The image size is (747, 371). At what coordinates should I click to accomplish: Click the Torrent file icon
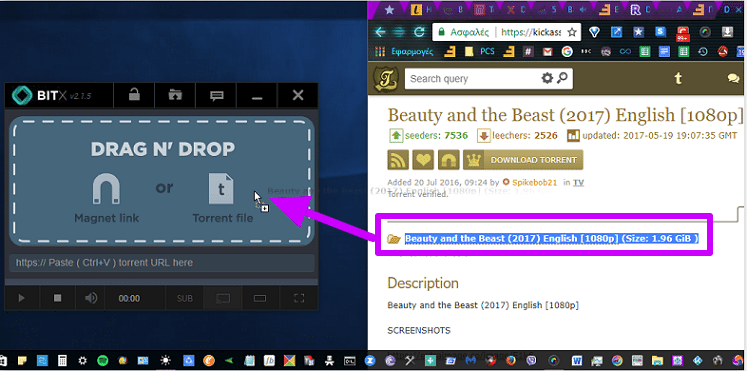click(x=222, y=189)
